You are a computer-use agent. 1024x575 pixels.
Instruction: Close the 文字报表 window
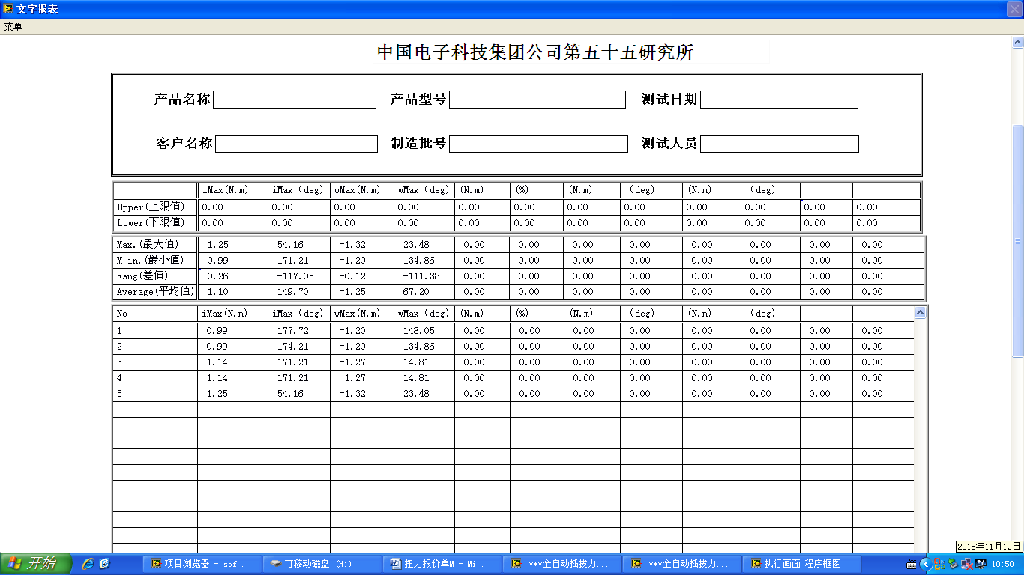[1015, 8]
